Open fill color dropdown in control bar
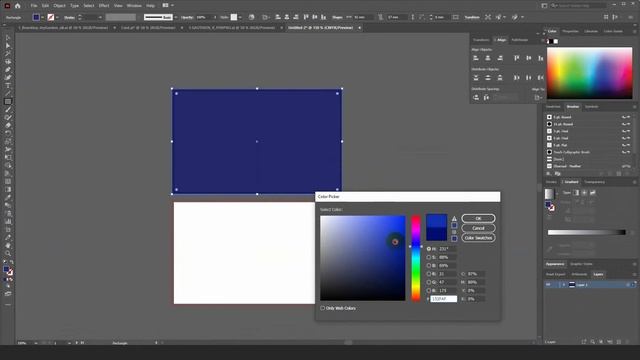 tap(42, 17)
